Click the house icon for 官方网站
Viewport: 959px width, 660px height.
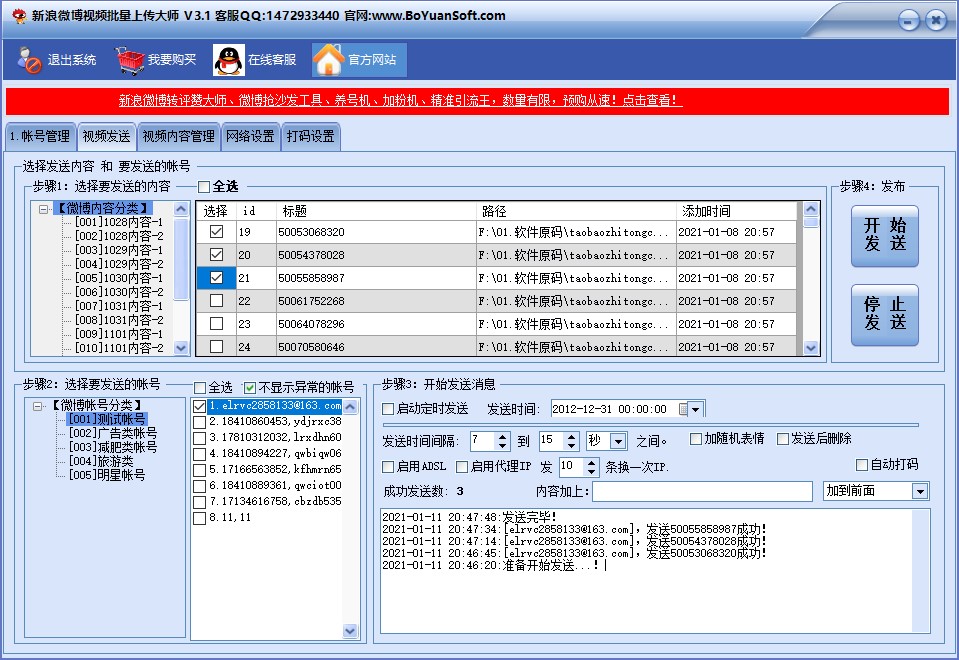(329, 60)
